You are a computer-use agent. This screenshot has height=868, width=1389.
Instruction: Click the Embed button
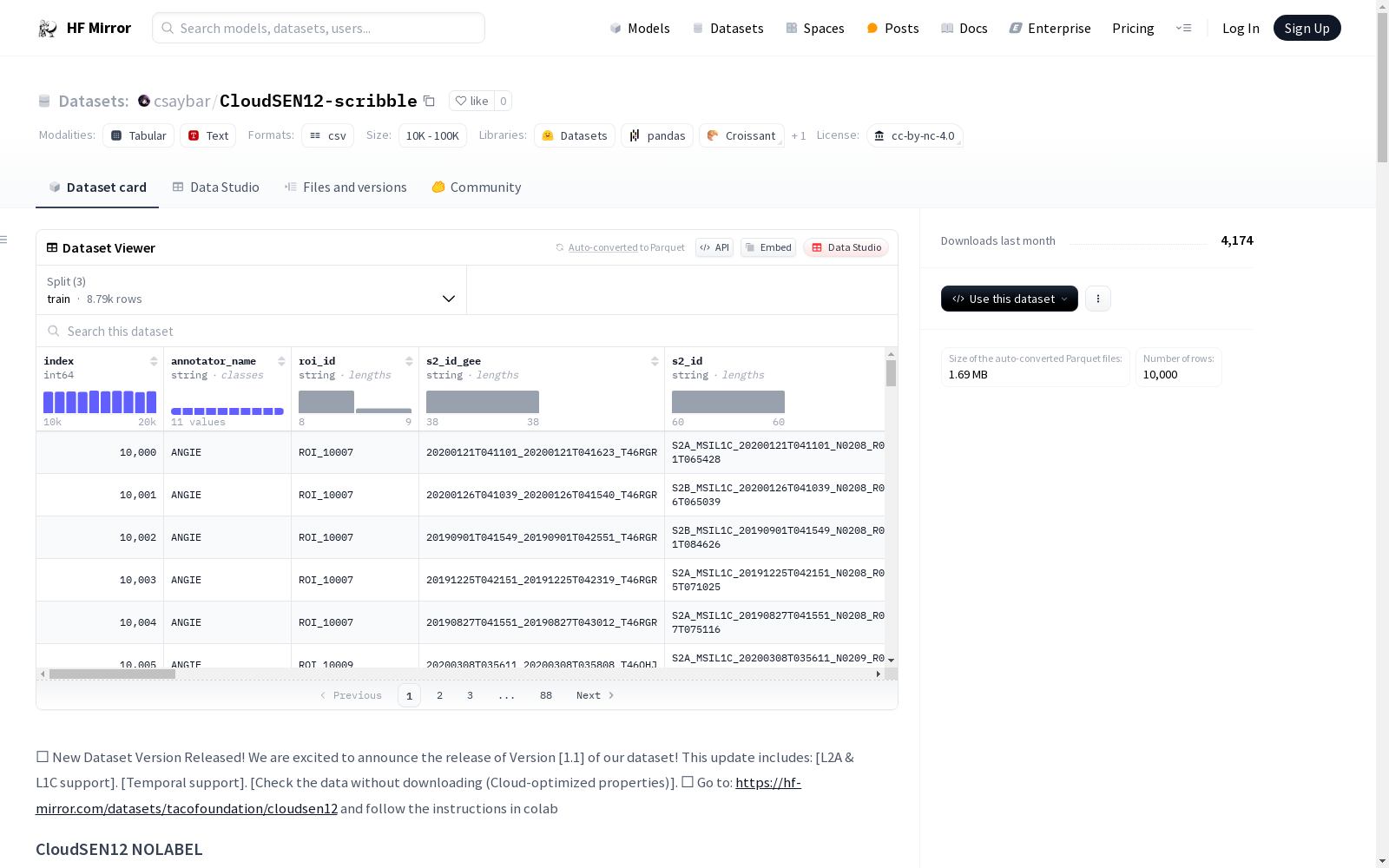[x=768, y=247]
